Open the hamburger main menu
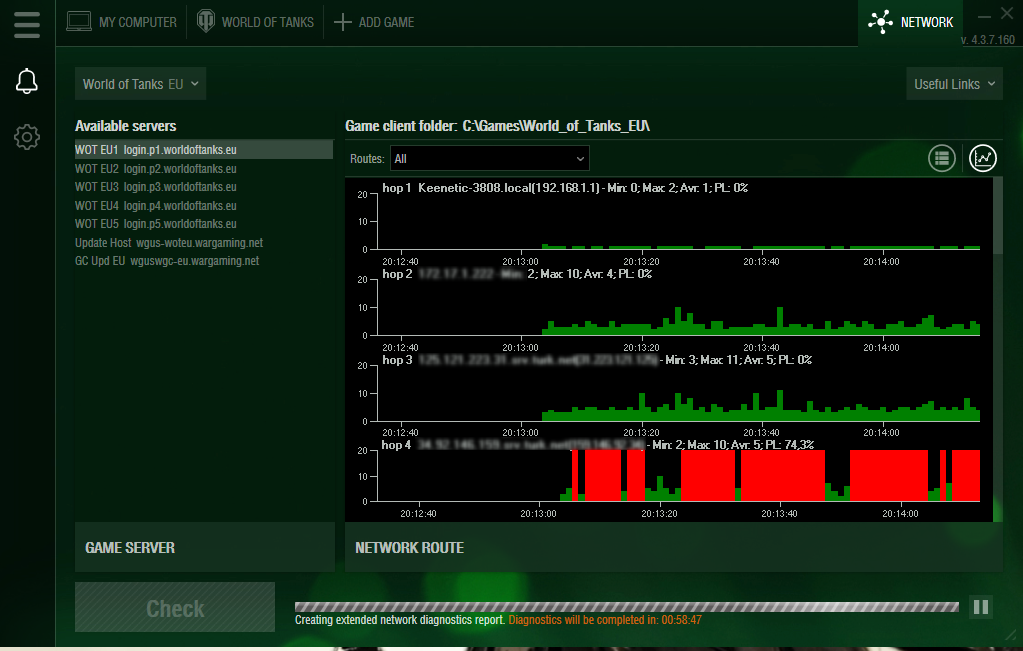This screenshot has height=651, width=1023. click(x=27, y=23)
